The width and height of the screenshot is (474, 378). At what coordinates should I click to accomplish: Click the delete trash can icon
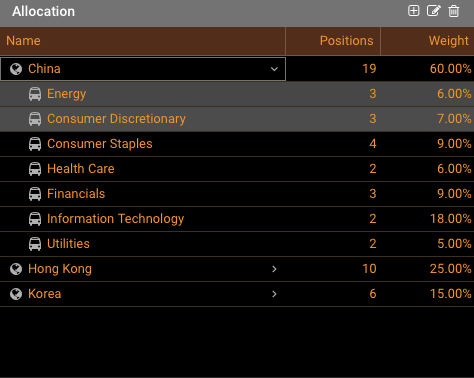(453, 11)
